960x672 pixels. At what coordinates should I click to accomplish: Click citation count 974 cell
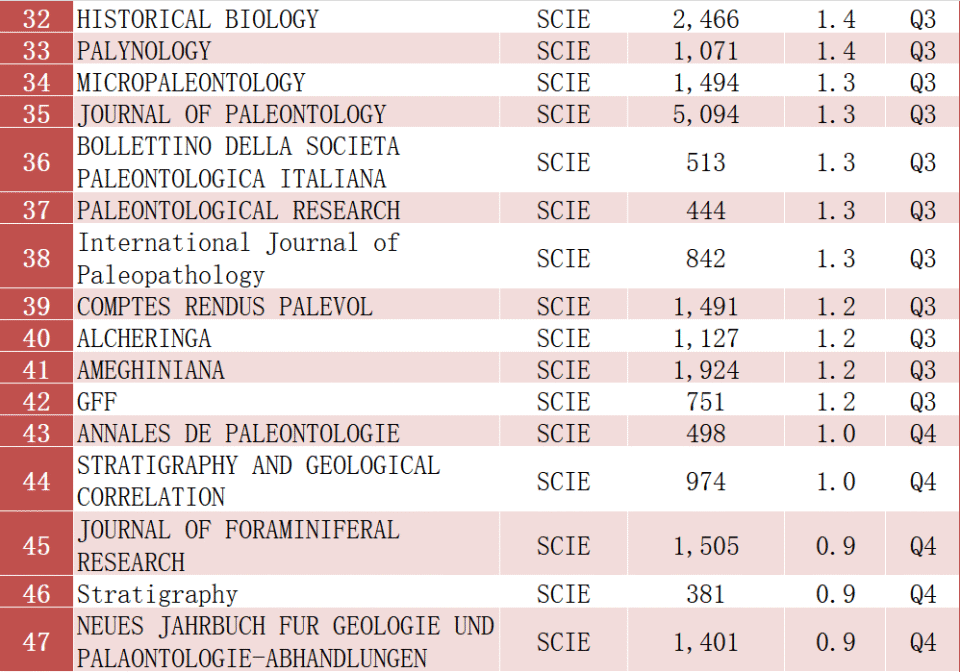coord(705,482)
